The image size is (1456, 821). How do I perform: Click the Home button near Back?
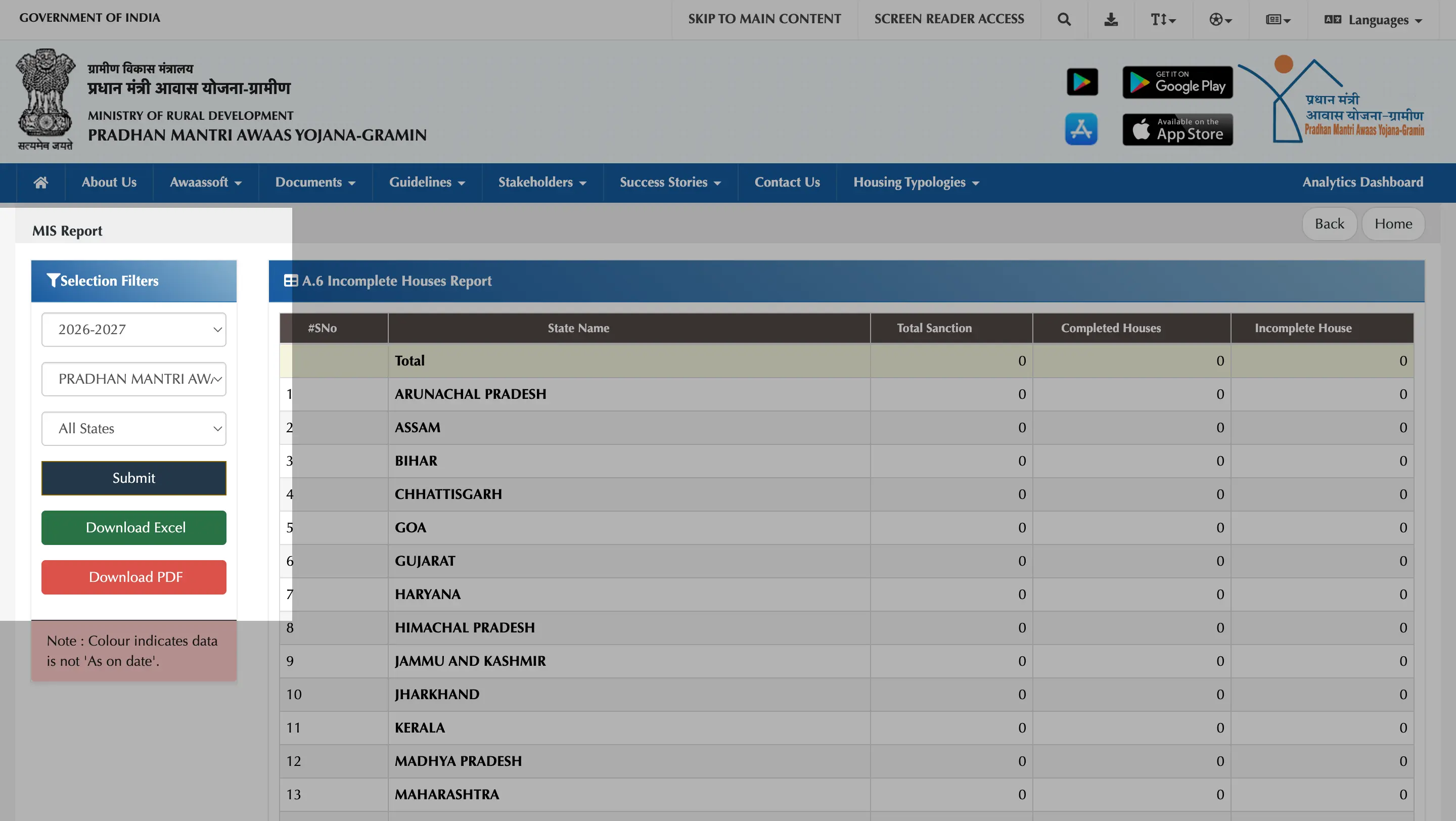[x=1393, y=224]
